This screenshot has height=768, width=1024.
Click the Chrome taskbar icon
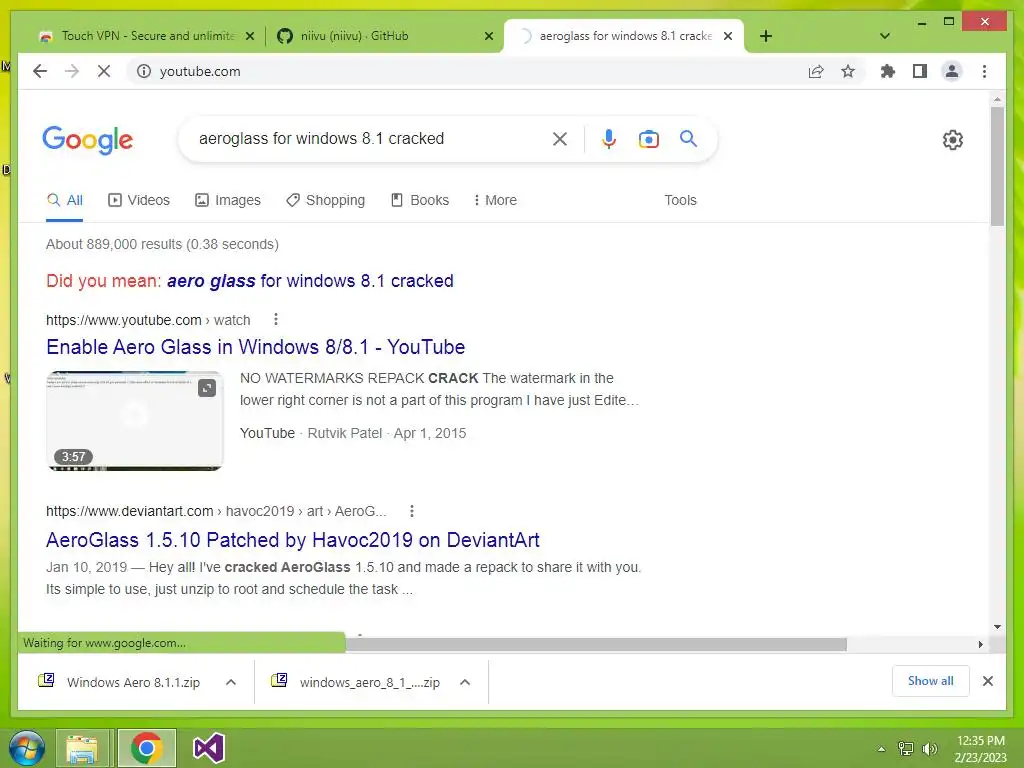(146, 748)
